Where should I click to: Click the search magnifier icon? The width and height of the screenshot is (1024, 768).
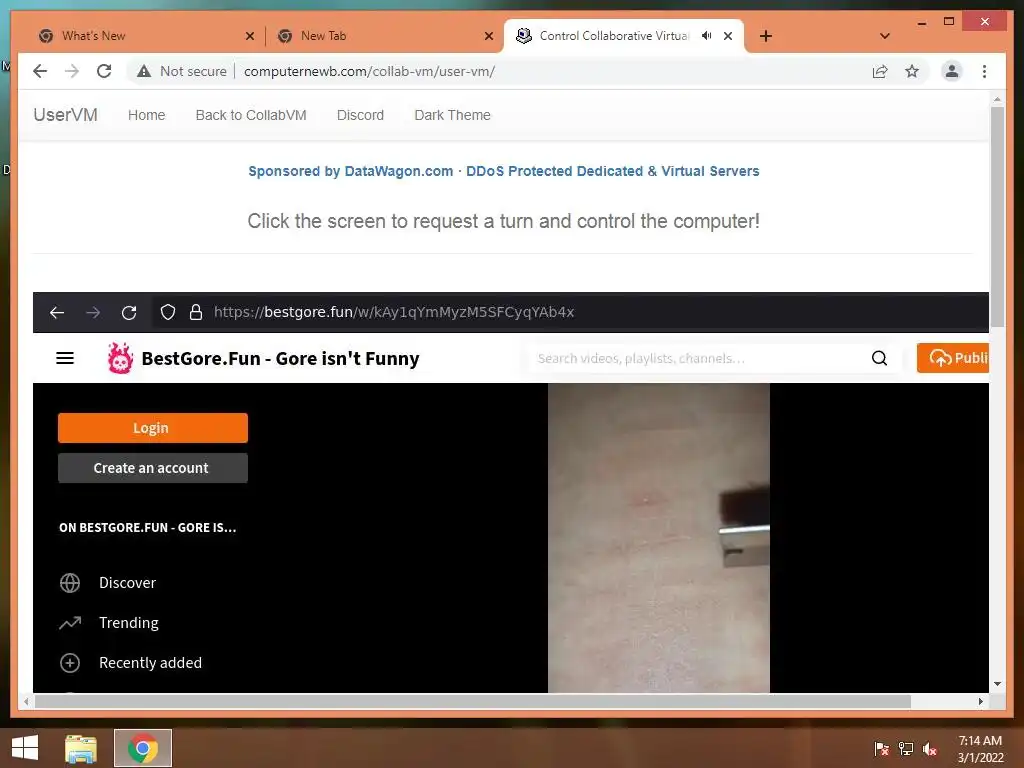pyautogui.click(x=879, y=358)
